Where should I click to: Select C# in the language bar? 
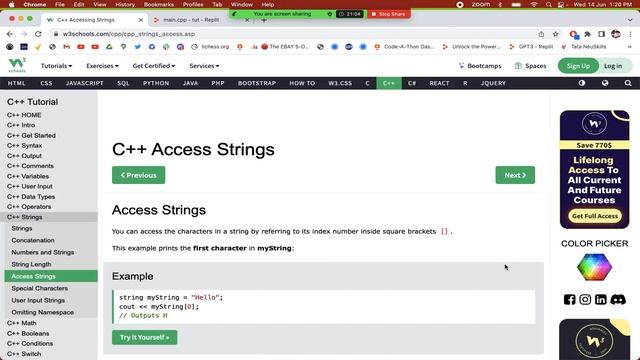pyautogui.click(x=412, y=83)
